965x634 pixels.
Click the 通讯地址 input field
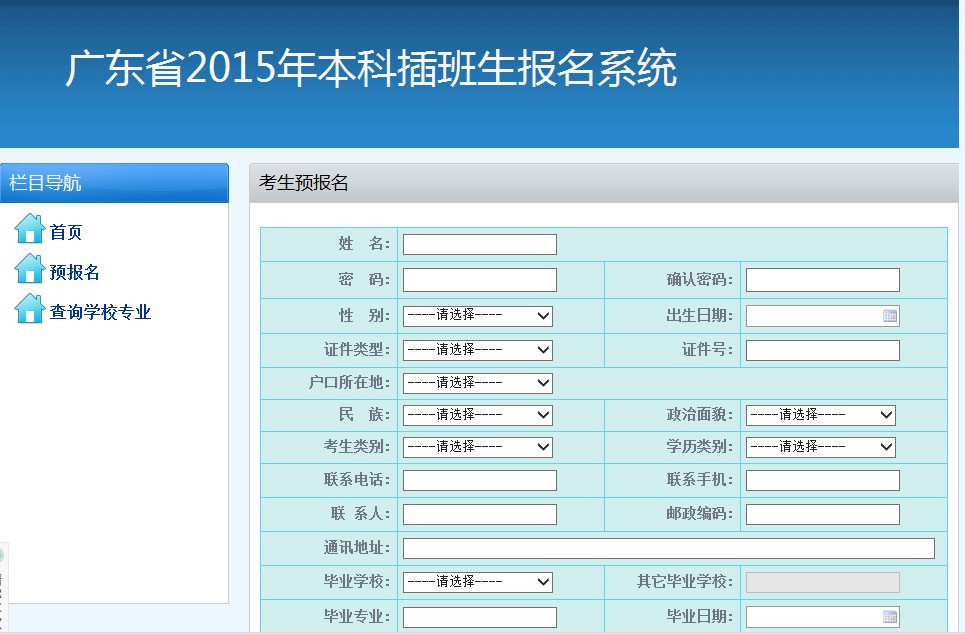click(x=668, y=548)
